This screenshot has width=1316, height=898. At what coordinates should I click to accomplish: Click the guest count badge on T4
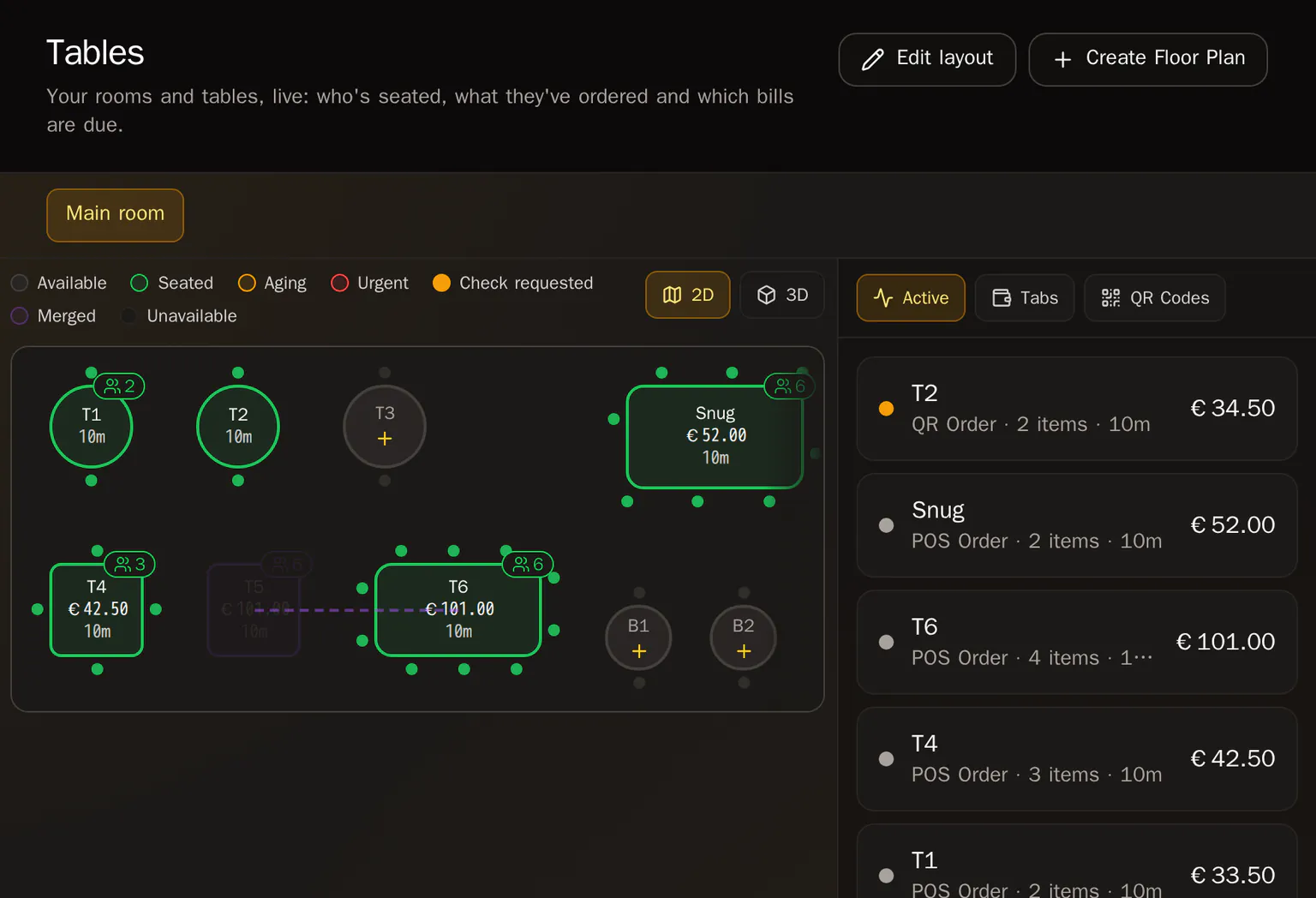pos(129,565)
